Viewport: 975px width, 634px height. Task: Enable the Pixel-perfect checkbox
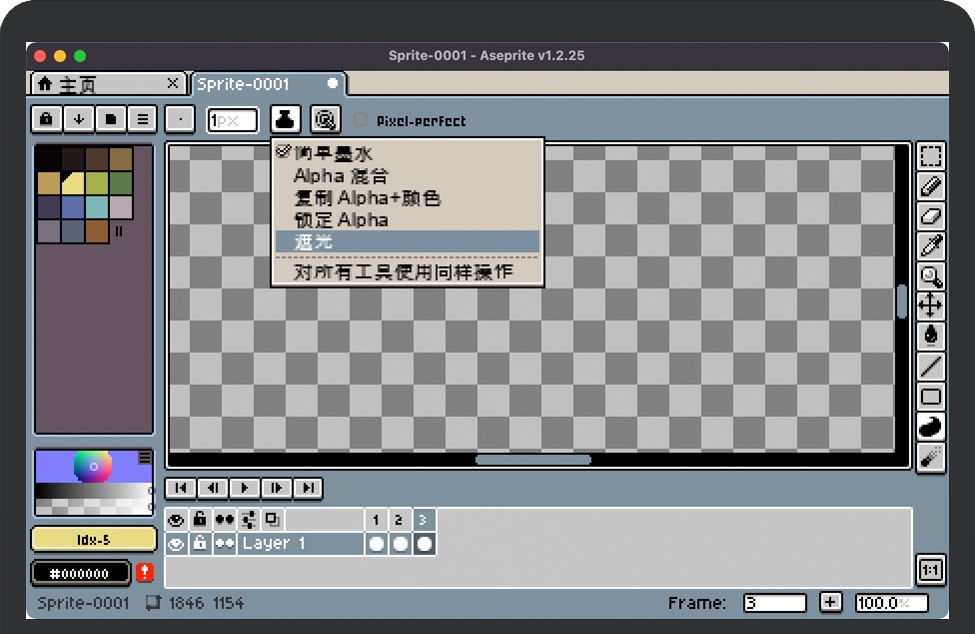[361, 121]
